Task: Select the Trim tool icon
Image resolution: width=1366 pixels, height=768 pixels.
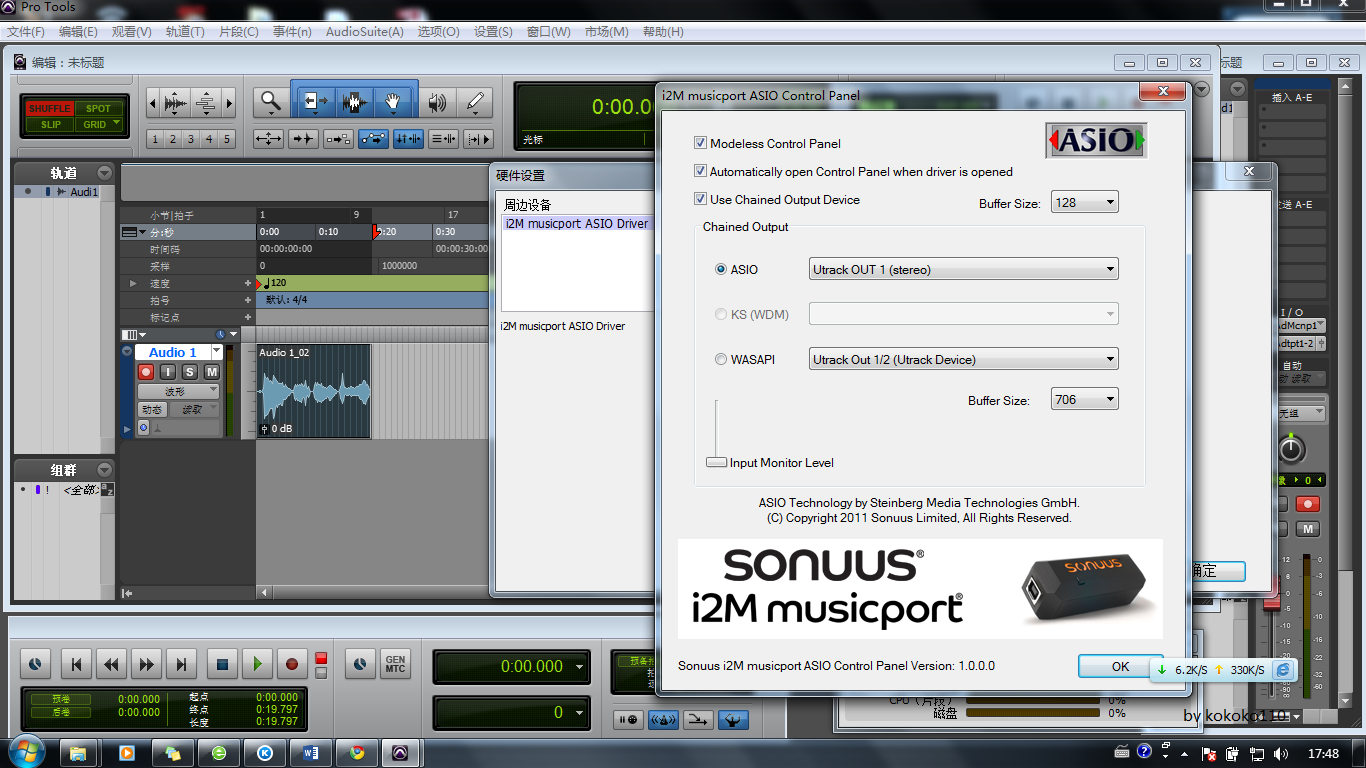Action: pyautogui.click(x=316, y=101)
